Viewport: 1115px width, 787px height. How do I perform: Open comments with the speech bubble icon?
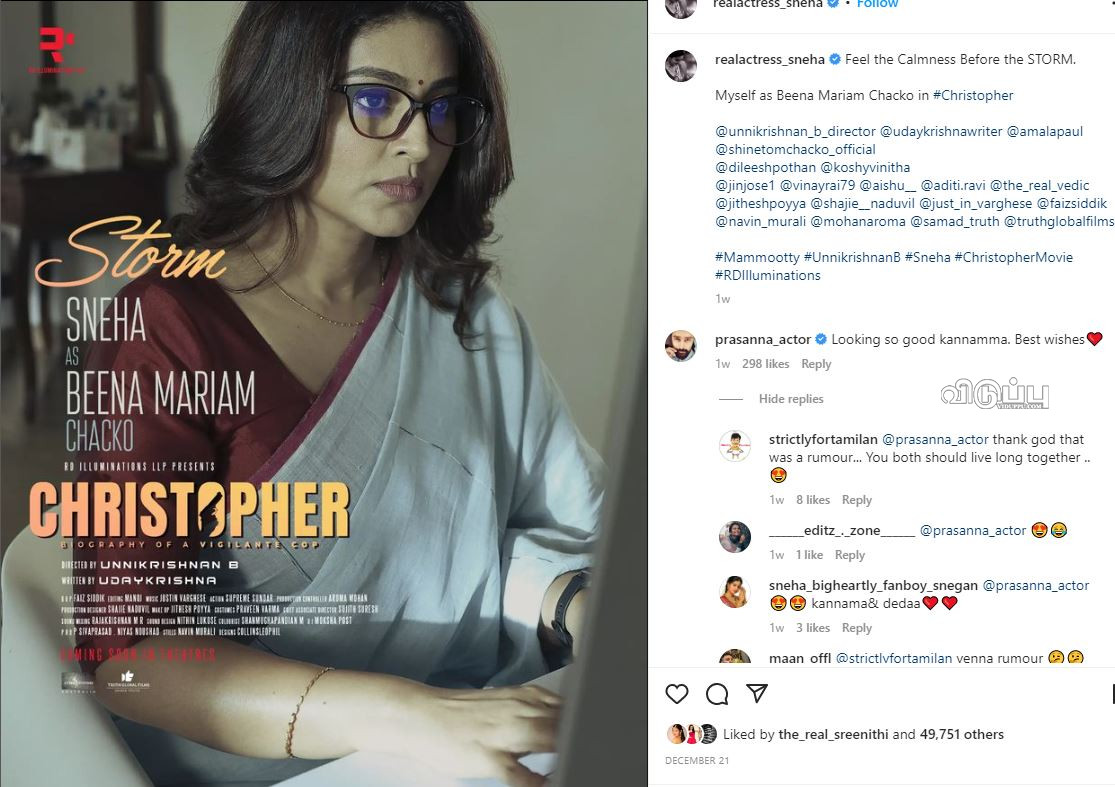pos(717,694)
